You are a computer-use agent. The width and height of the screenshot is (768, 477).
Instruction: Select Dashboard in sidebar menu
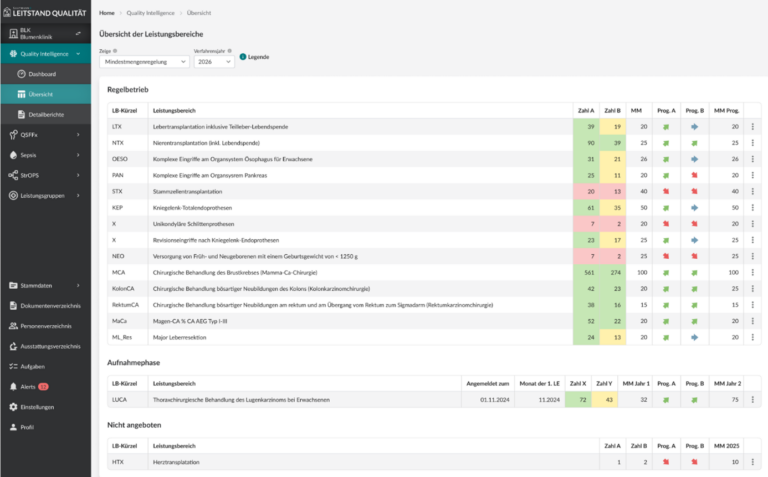click(46, 74)
